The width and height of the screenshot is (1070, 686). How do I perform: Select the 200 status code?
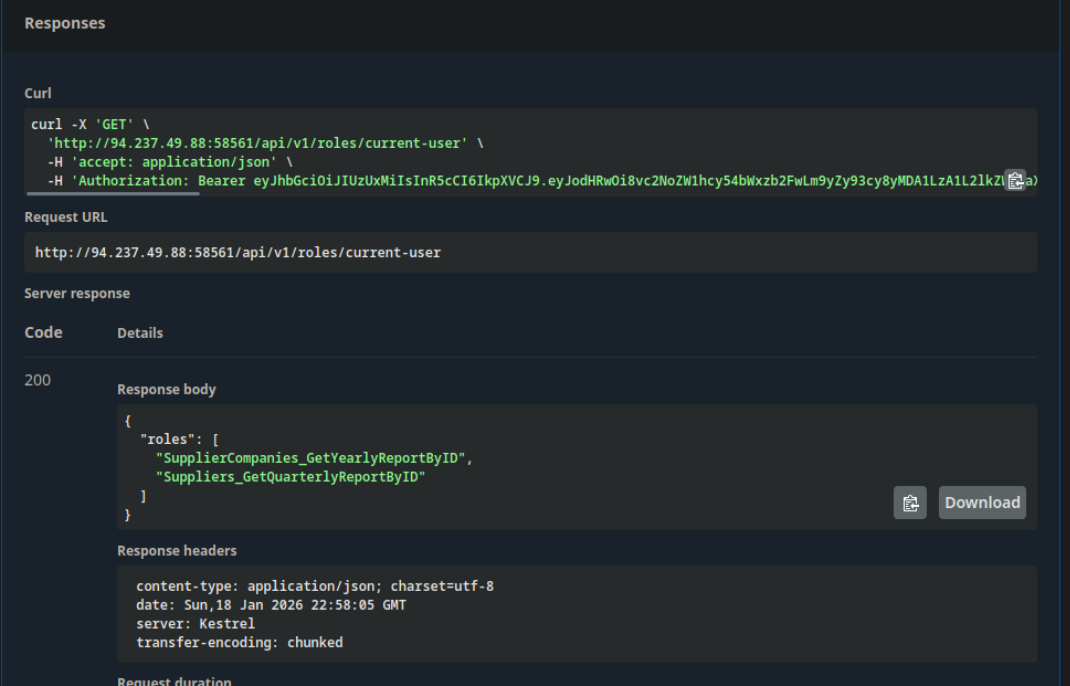click(38, 380)
